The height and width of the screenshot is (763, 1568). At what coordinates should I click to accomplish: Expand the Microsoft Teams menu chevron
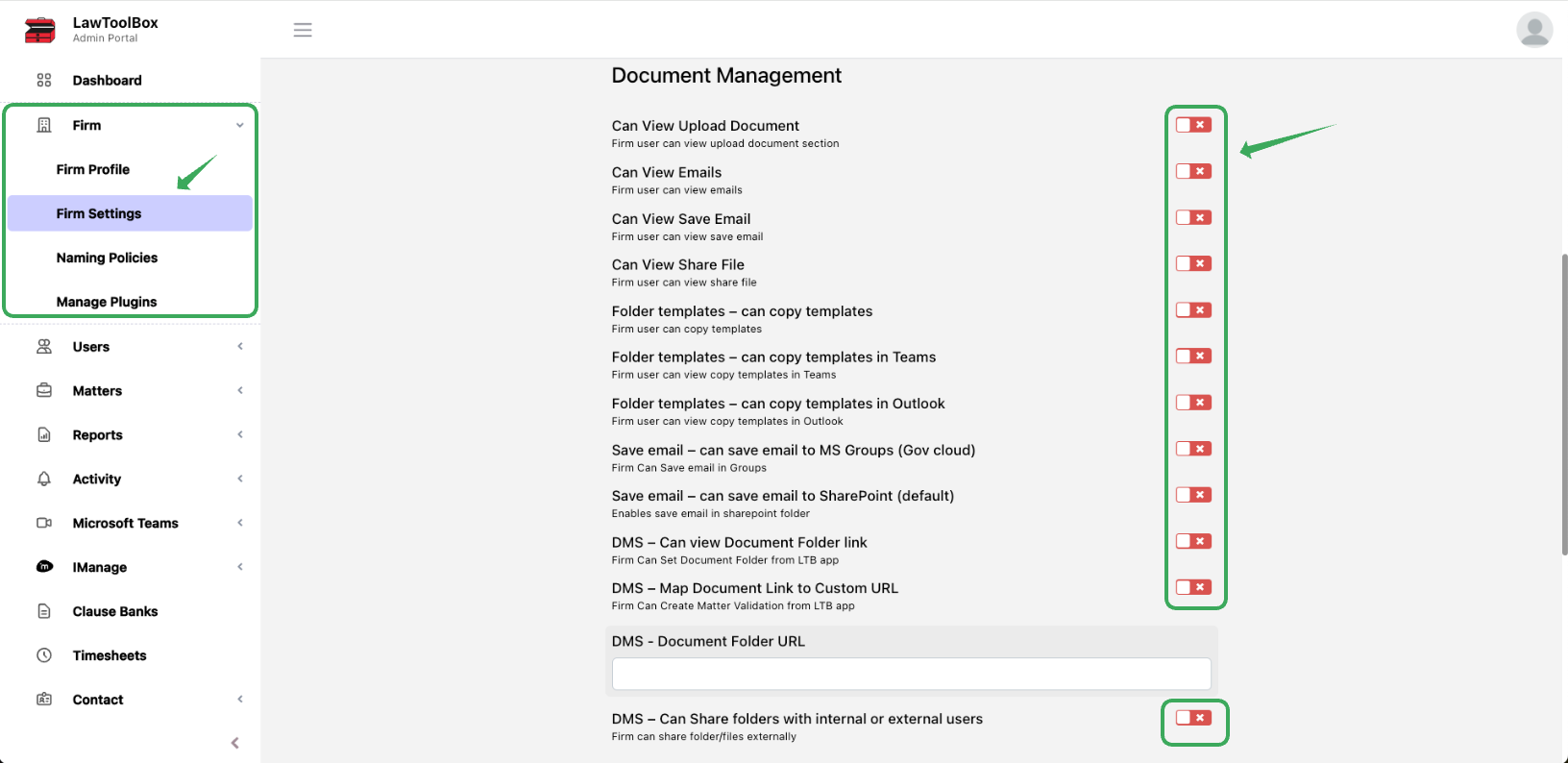coord(240,523)
